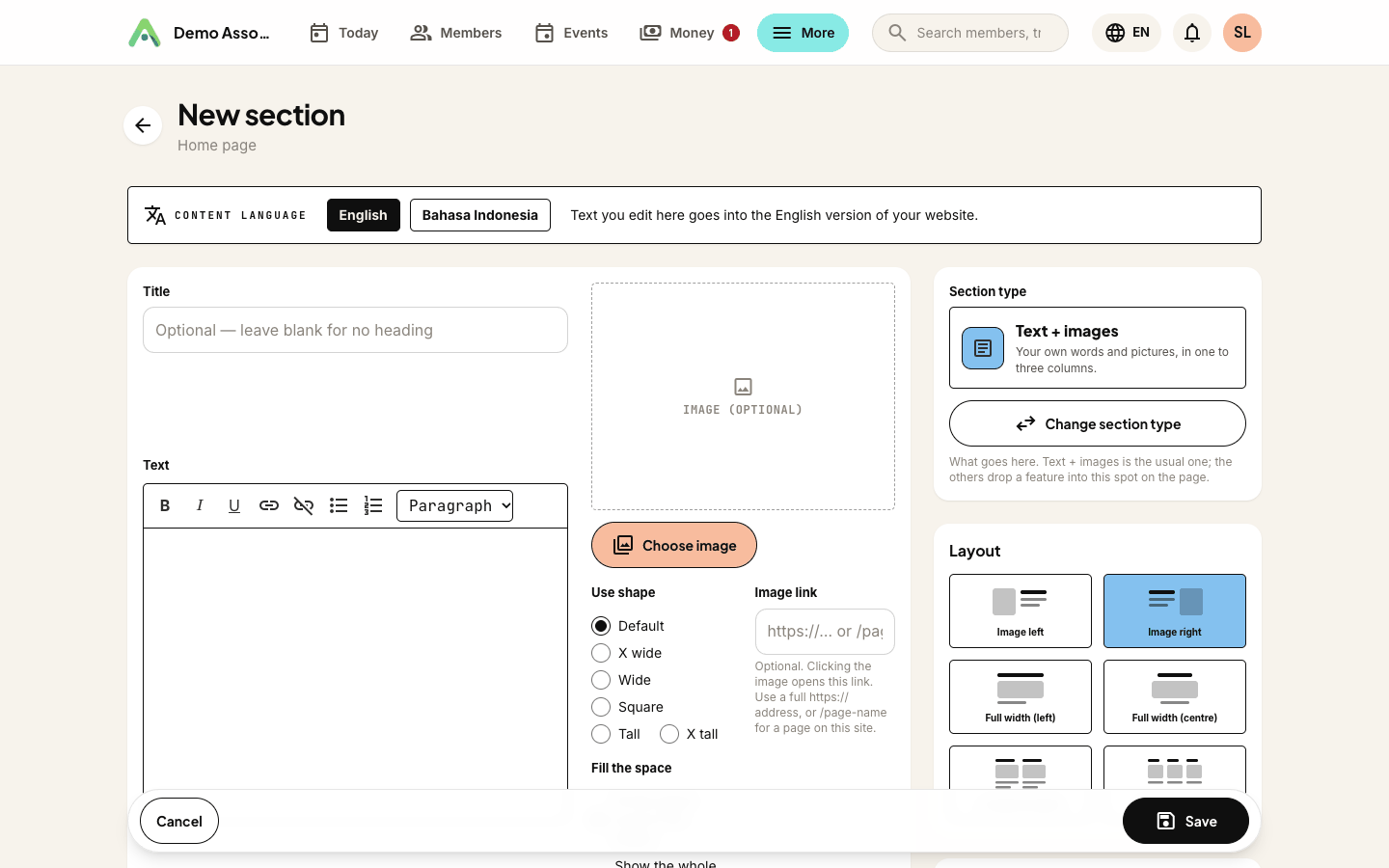The height and width of the screenshot is (868, 1389).
Task: Choose the X tall shape option
Action: click(x=669, y=734)
